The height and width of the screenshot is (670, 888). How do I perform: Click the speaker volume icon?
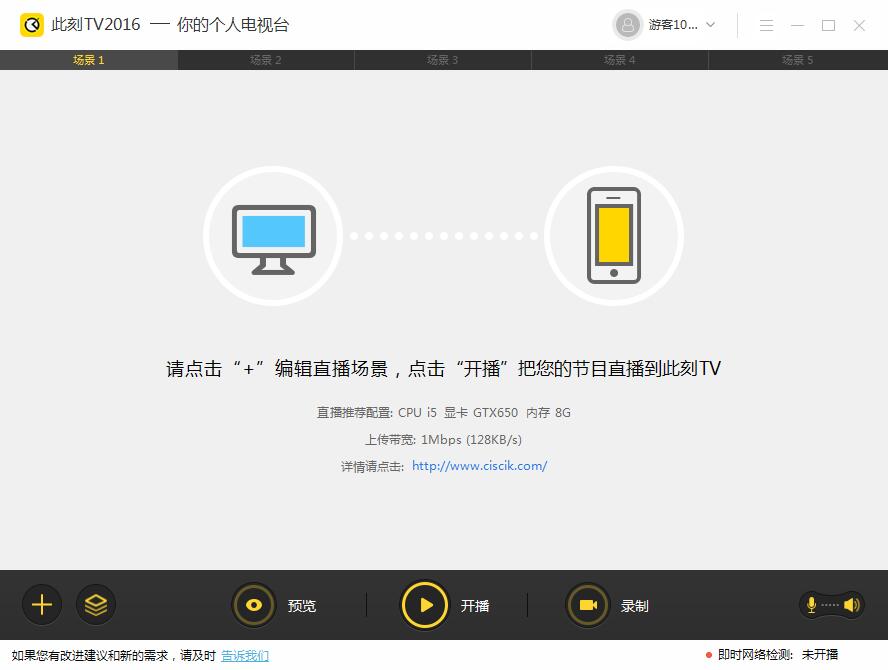coord(851,605)
